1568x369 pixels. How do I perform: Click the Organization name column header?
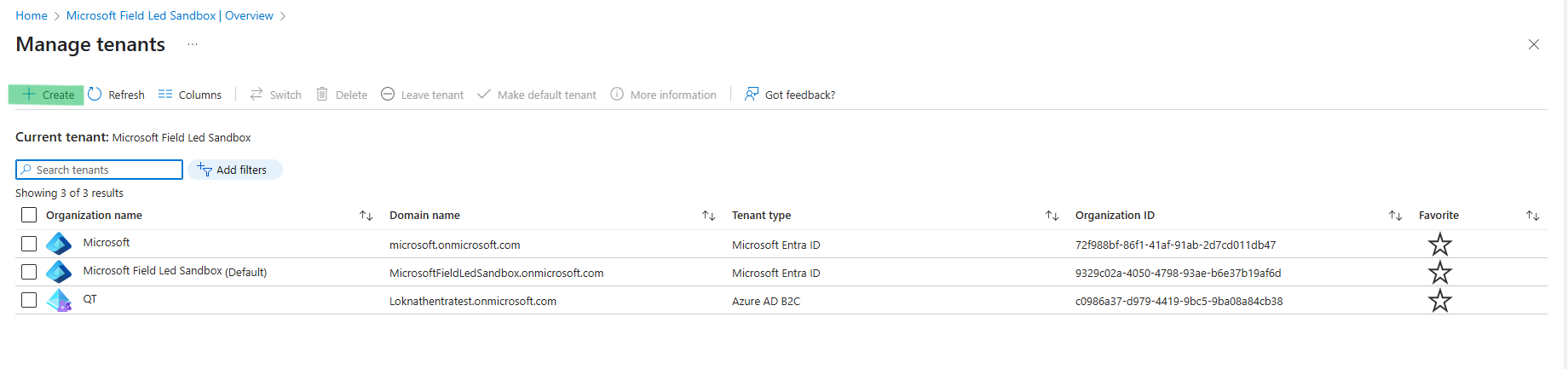(x=94, y=215)
